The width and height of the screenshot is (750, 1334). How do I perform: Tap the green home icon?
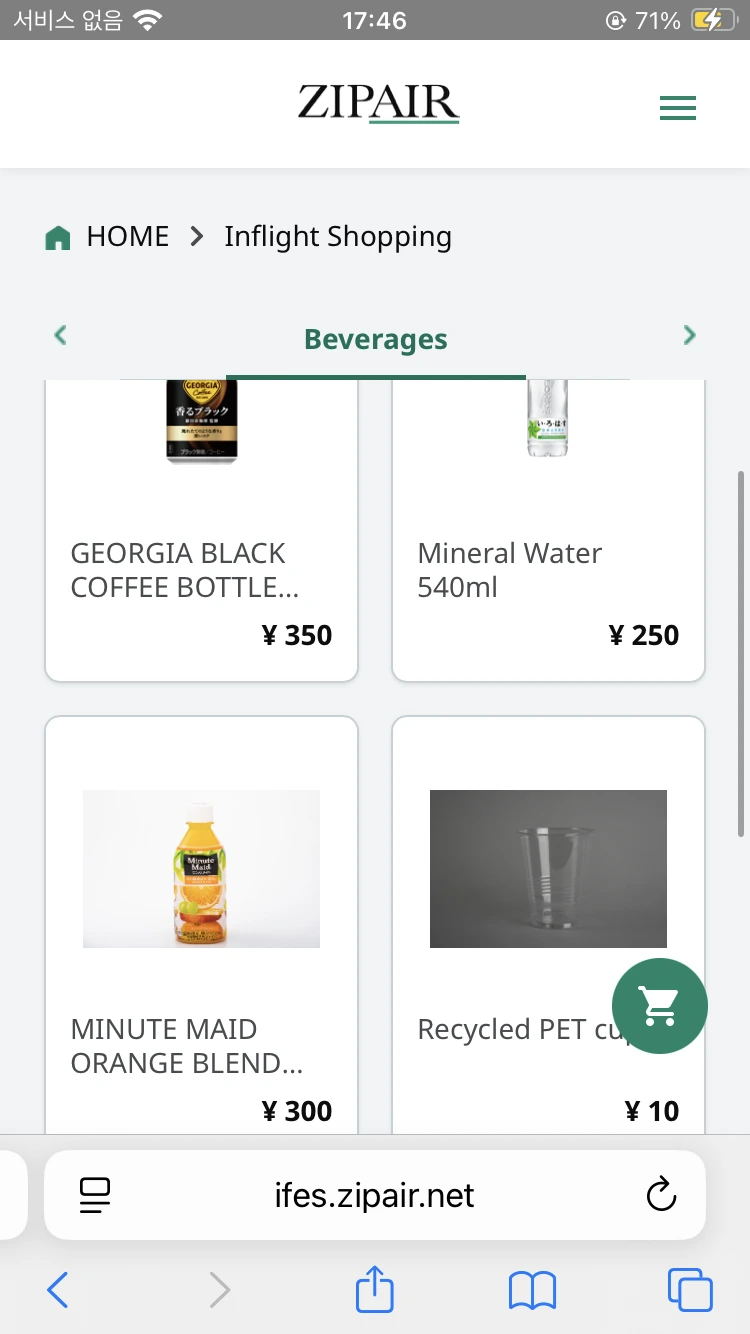pyautogui.click(x=58, y=238)
